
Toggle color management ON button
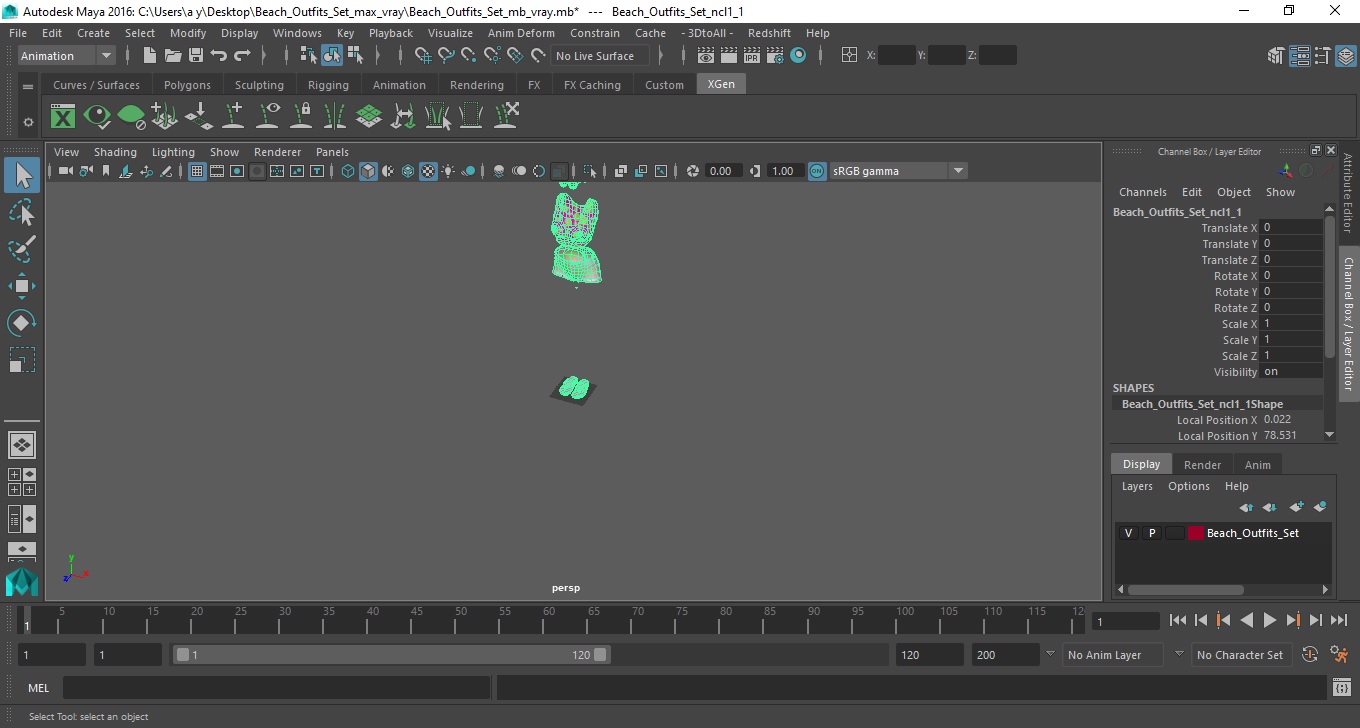click(817, 171)
